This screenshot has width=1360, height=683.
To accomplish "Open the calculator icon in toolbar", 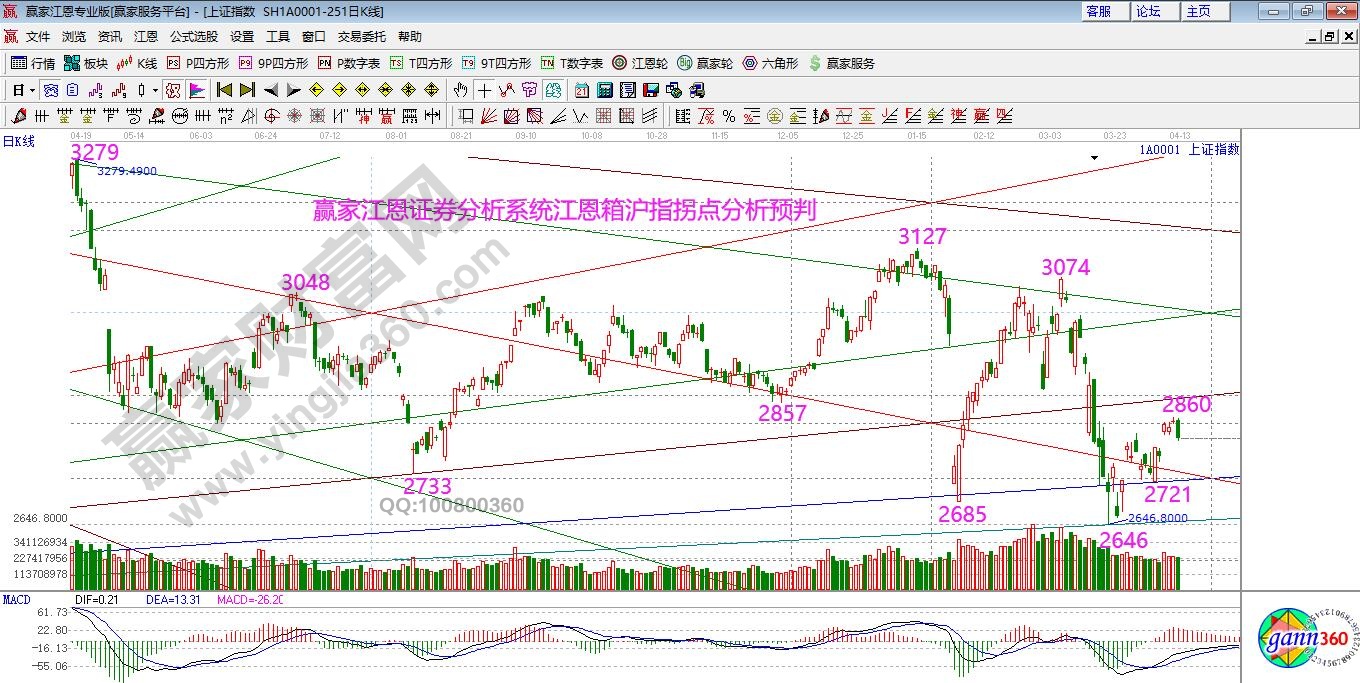I will pos(604,90).
